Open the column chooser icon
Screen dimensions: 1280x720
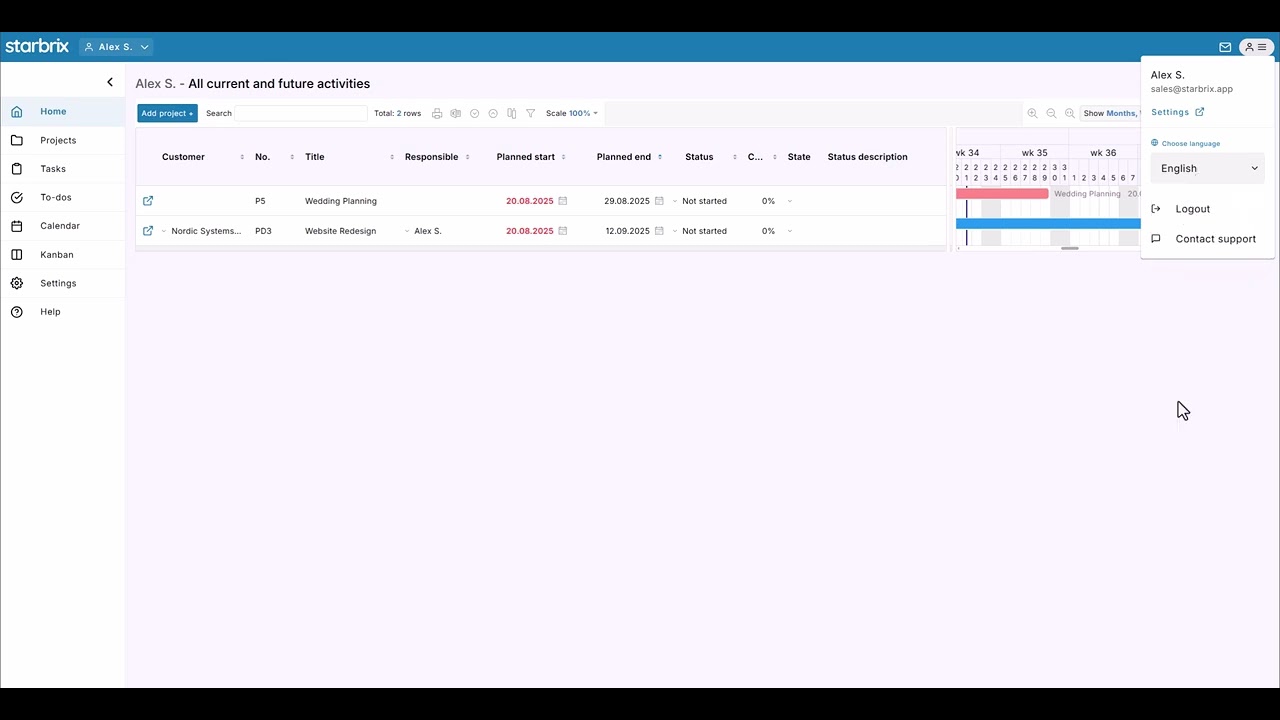click(x=512, y=113)
